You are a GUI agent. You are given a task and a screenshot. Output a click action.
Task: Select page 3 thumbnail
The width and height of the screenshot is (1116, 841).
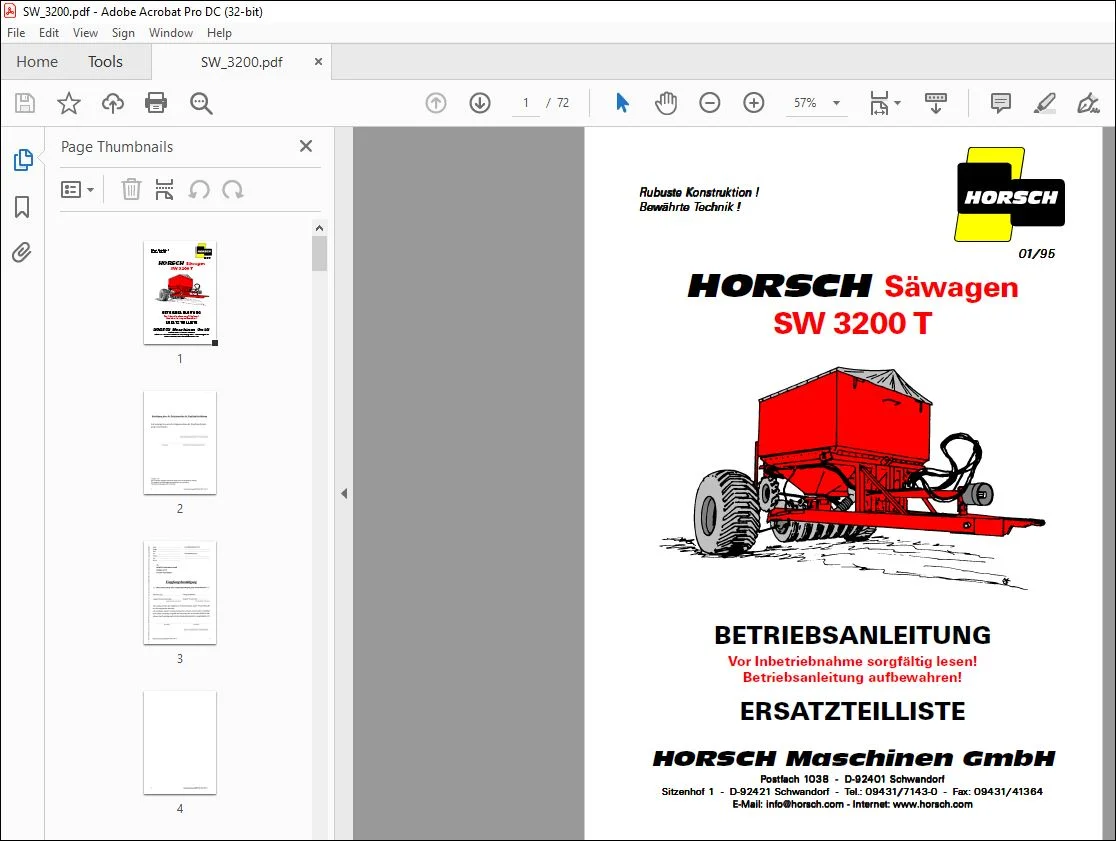[180, 593]
